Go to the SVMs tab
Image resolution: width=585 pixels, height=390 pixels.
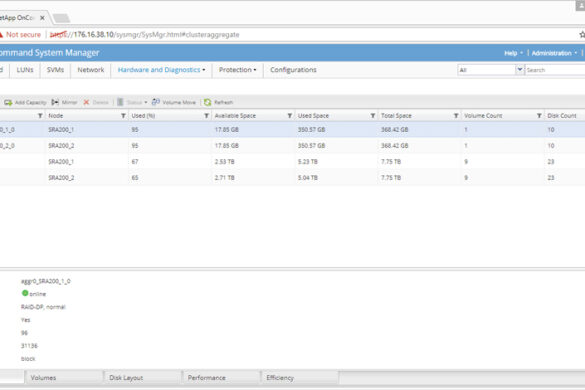pyautogui.click(x=55, y=70)
